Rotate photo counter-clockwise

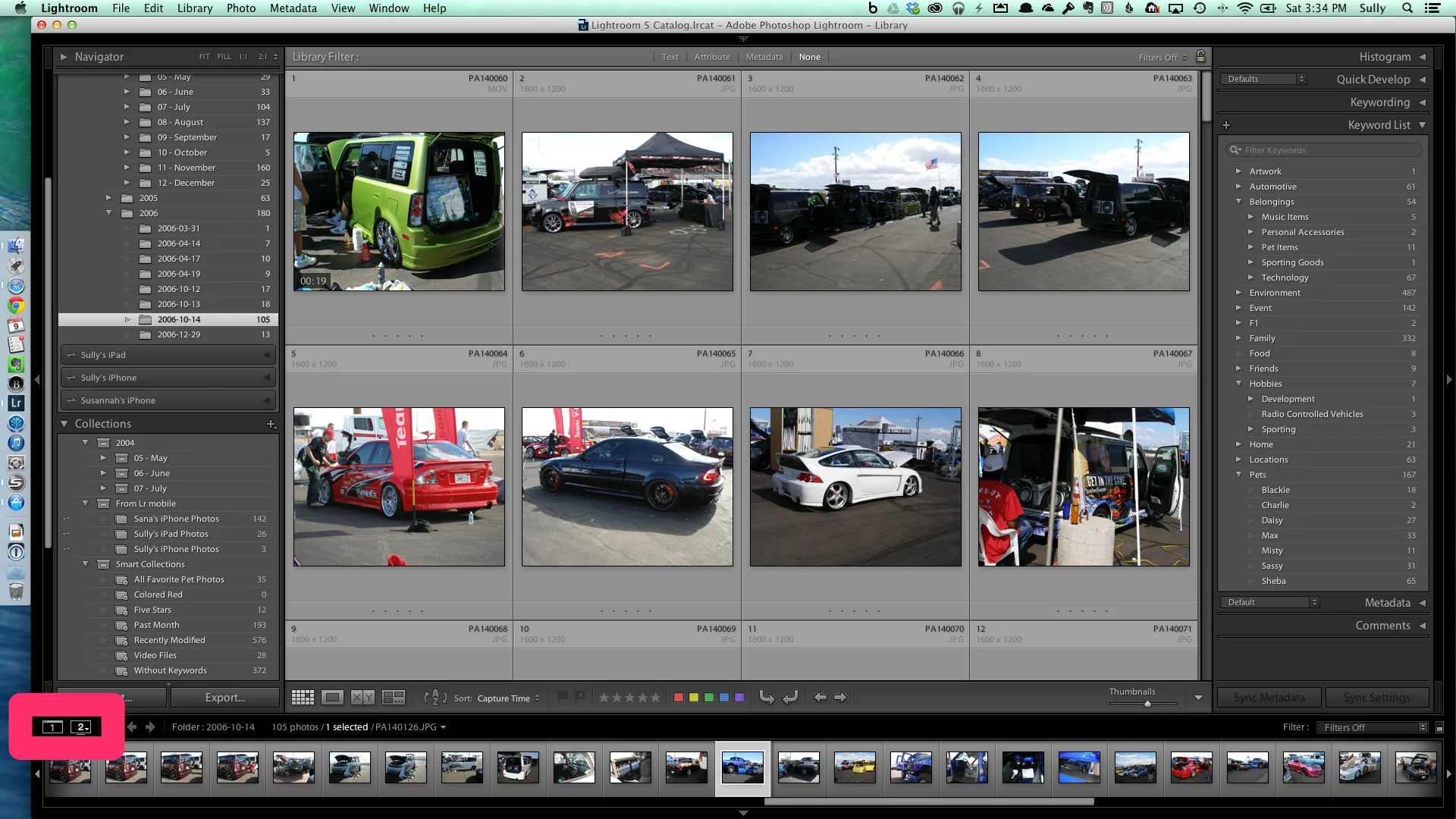click(767, 697)
